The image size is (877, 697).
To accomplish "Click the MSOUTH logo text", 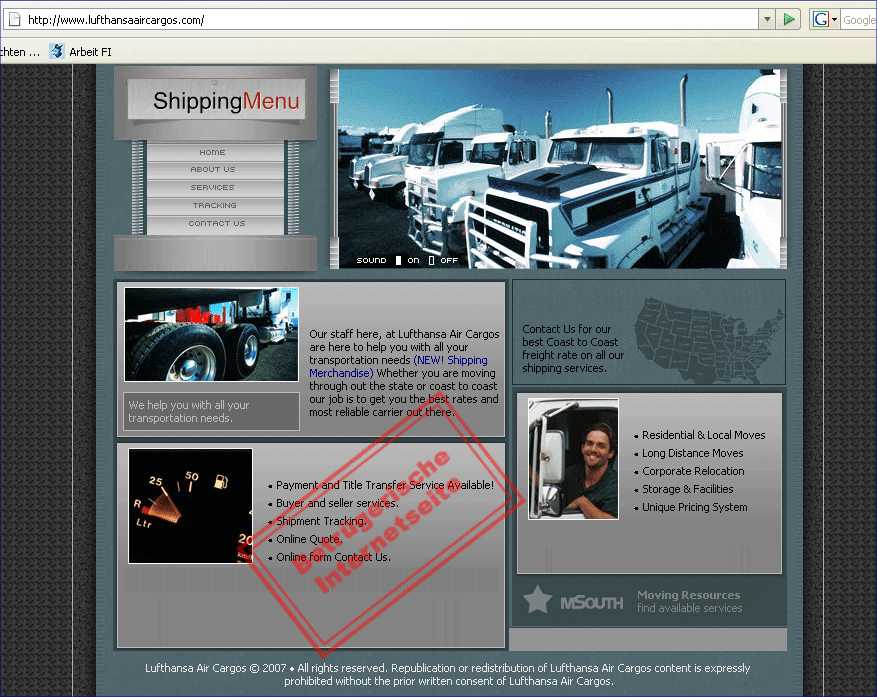I will click(x=591, y=602).
